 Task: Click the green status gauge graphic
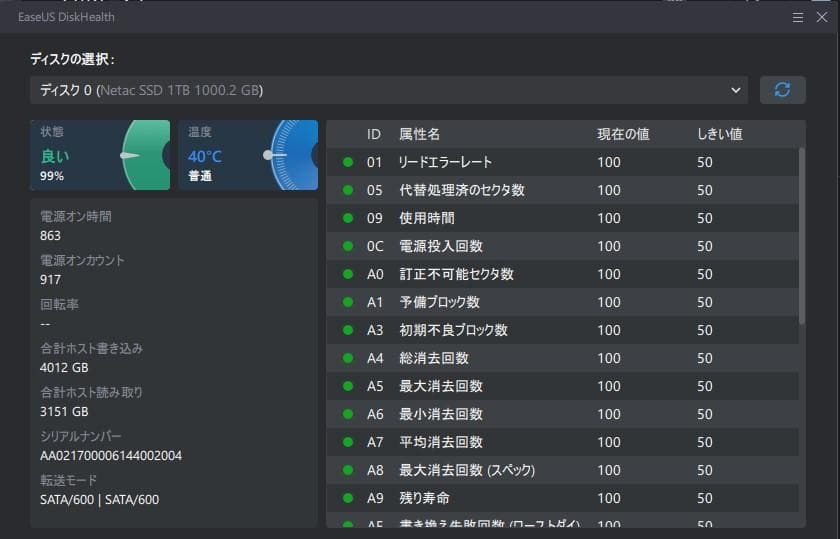(145, 155)
